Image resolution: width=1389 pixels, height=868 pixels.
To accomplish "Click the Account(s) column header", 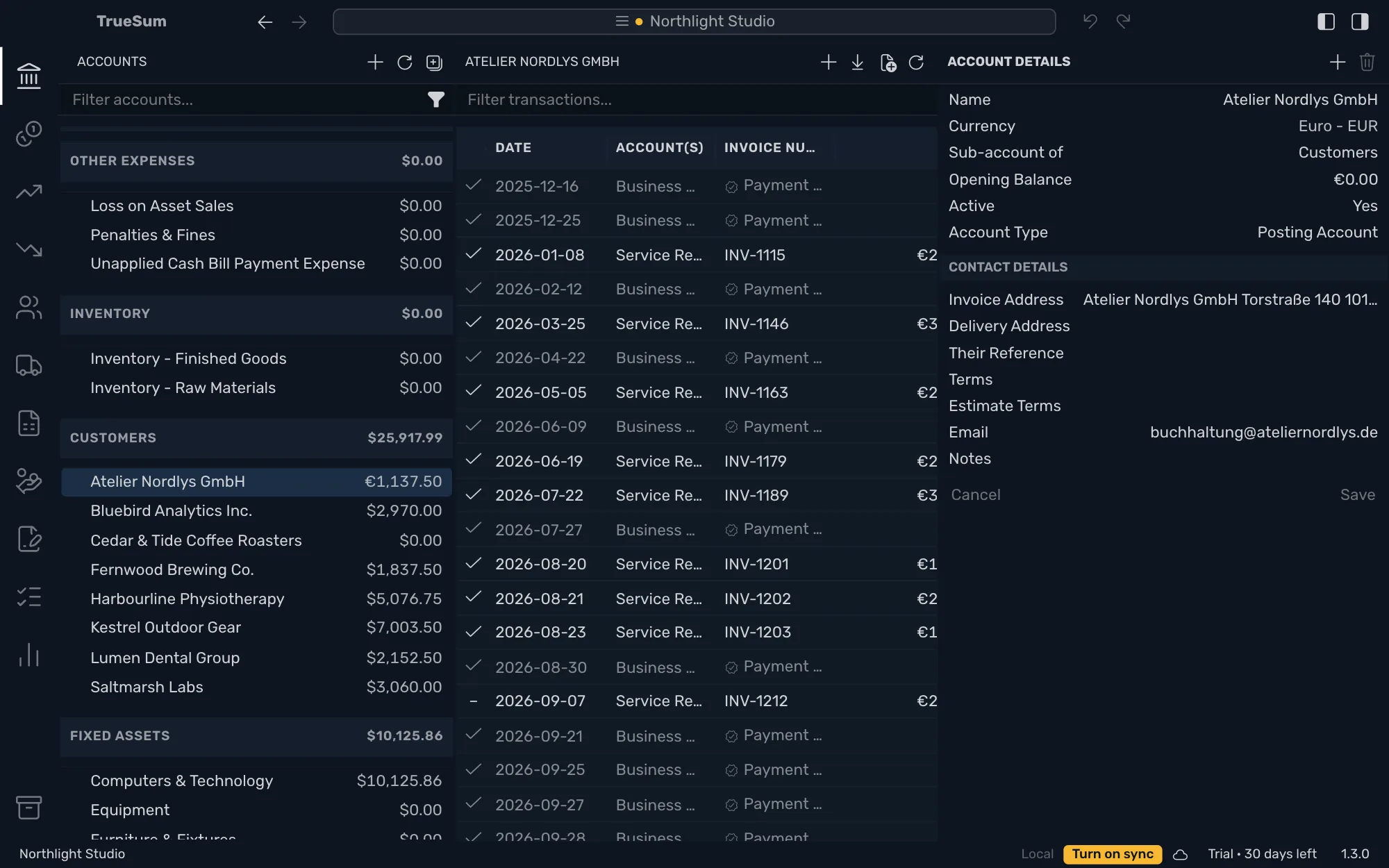I will click(659, 147).
